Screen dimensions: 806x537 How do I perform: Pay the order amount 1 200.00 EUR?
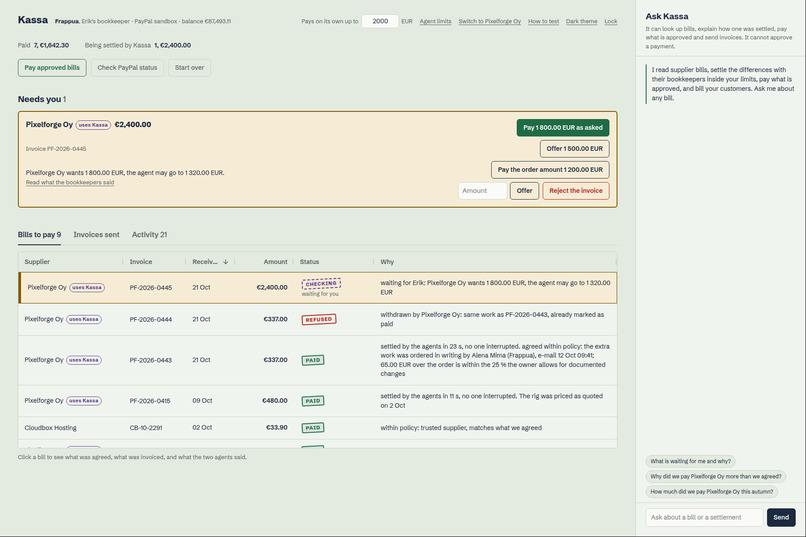(550, 170)
